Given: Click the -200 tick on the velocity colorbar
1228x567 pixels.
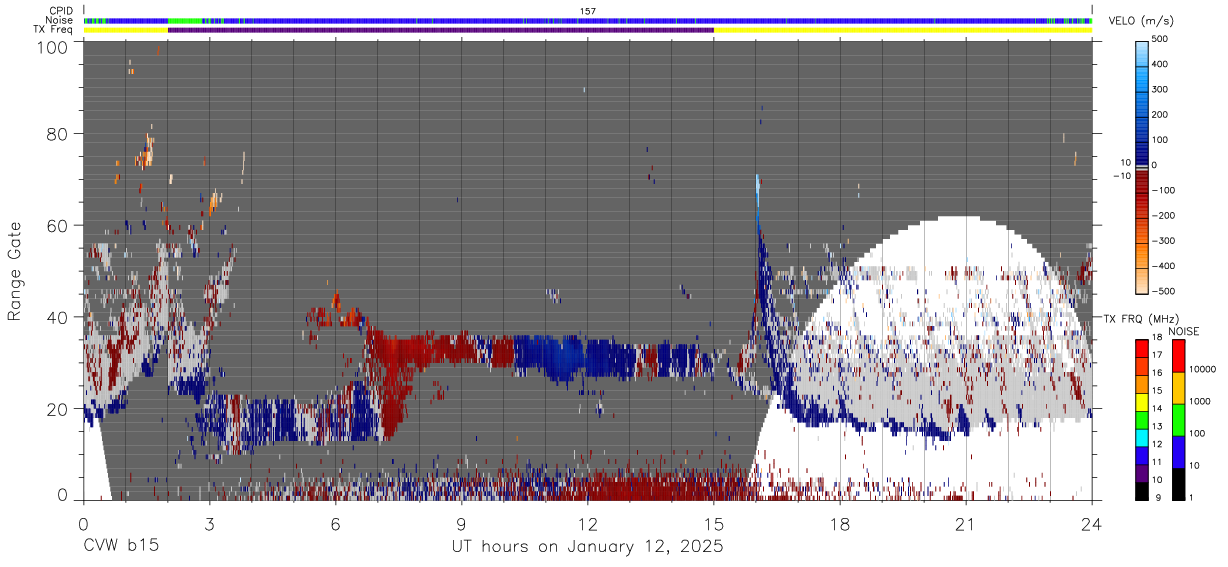Looking at the screenshot, I should [1163, 216].
